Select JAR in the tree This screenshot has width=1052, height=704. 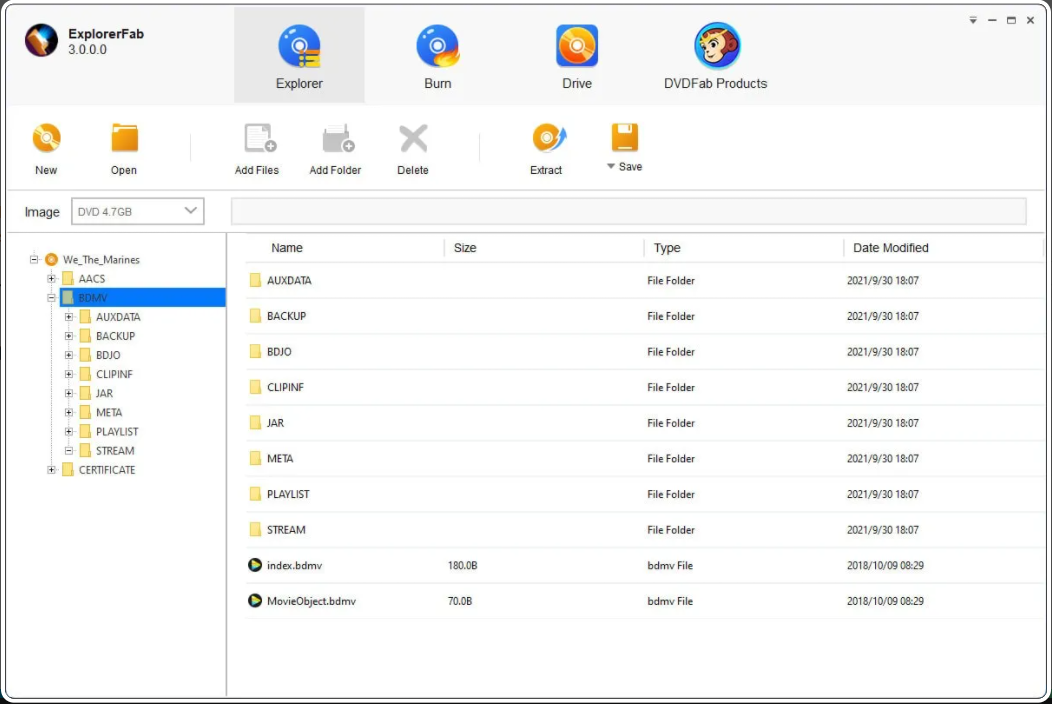click(104, 393)
